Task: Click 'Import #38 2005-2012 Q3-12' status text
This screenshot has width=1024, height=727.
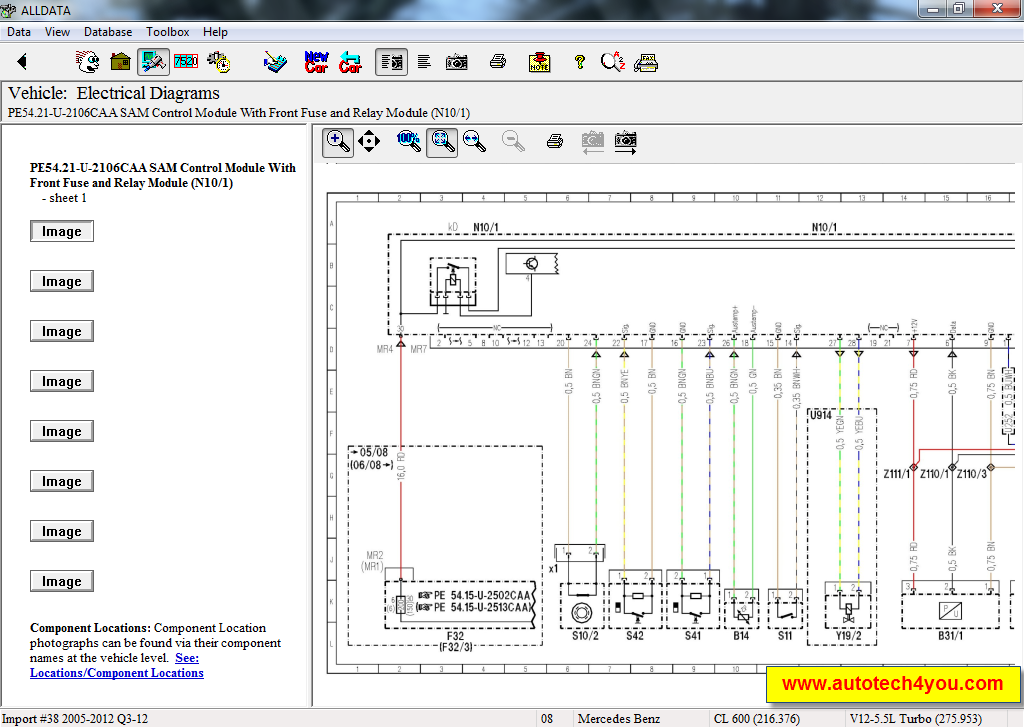Action: (x=75, y=719)
